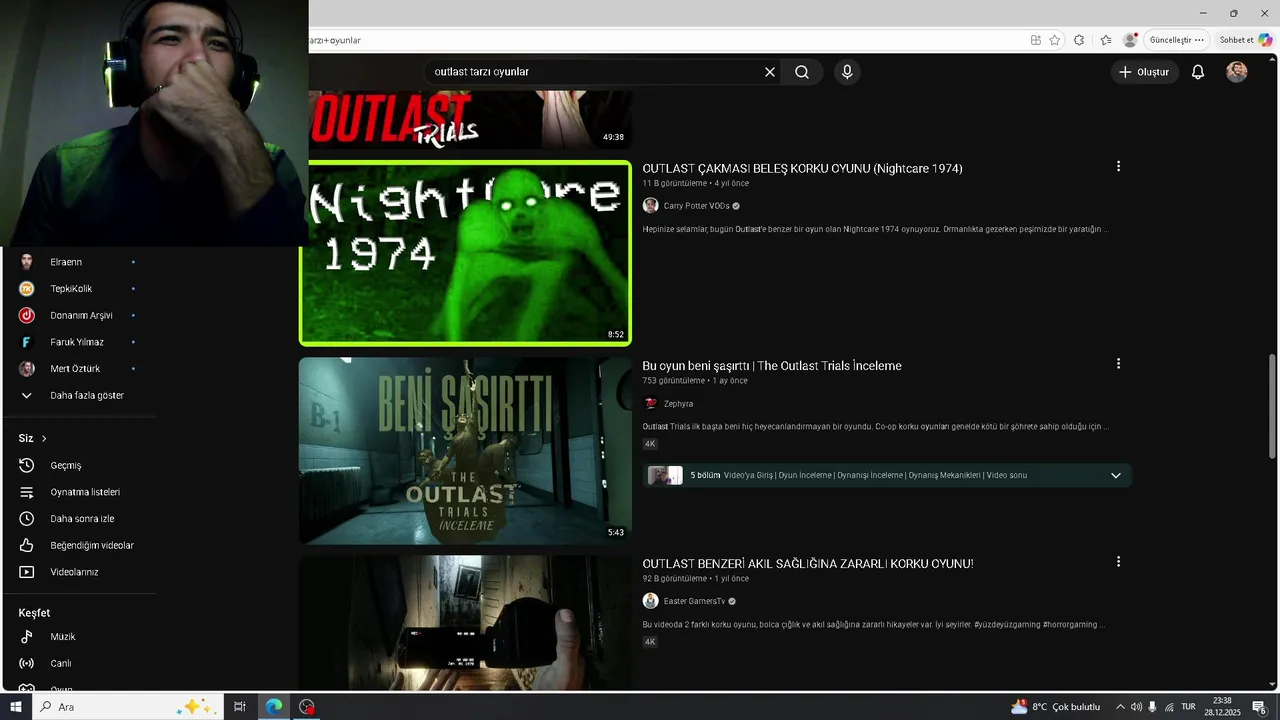Open the 5 bölüm chapter preview thumbnail
This screenshot has height=720, width=1280.
665,475
